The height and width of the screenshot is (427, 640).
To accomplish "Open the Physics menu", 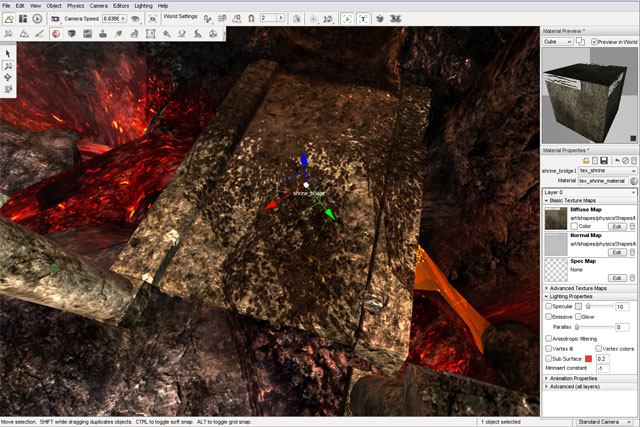I will tap(75, 6).
